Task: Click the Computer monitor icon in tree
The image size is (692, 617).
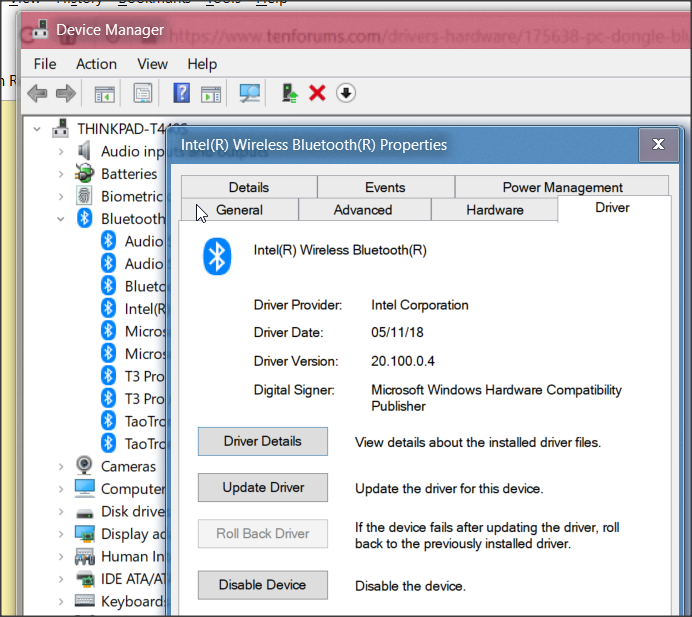Action: pyautogui.click(x=84, y=488)
